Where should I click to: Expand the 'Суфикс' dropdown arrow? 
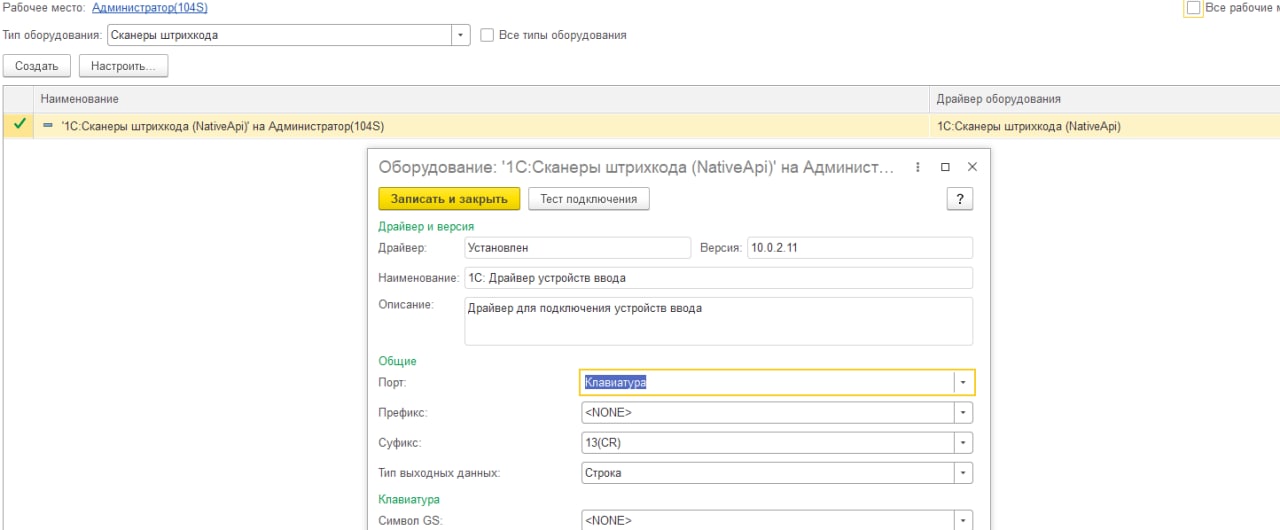point(963,442)
